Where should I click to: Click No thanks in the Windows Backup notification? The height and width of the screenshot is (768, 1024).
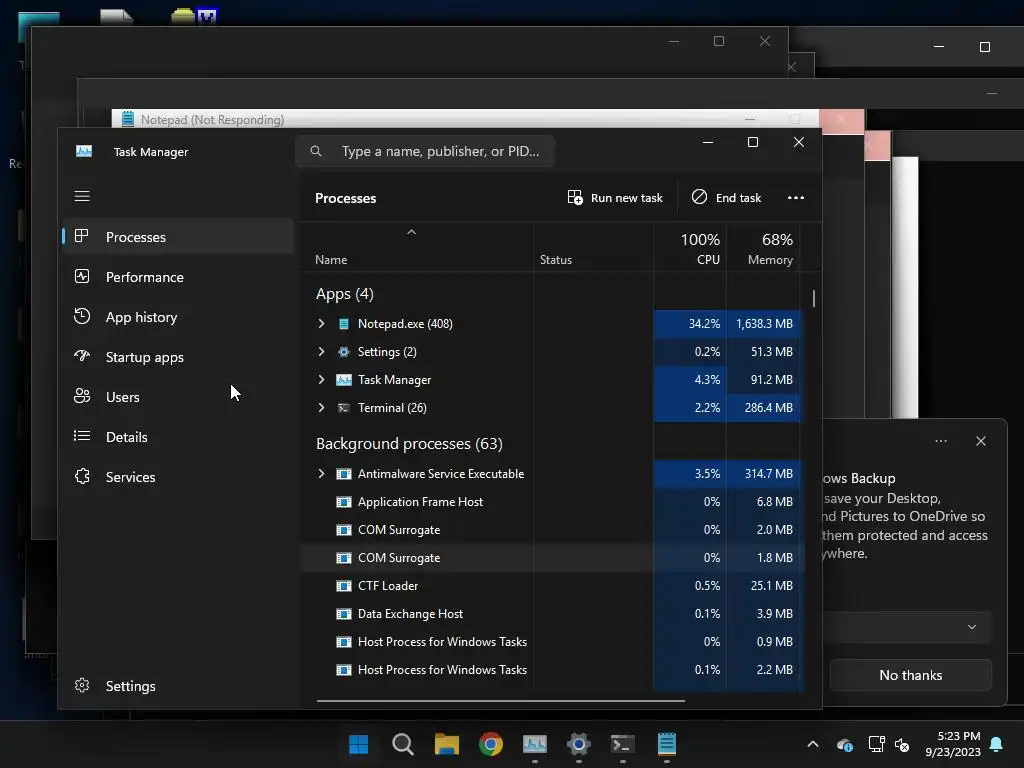point(910,675)
